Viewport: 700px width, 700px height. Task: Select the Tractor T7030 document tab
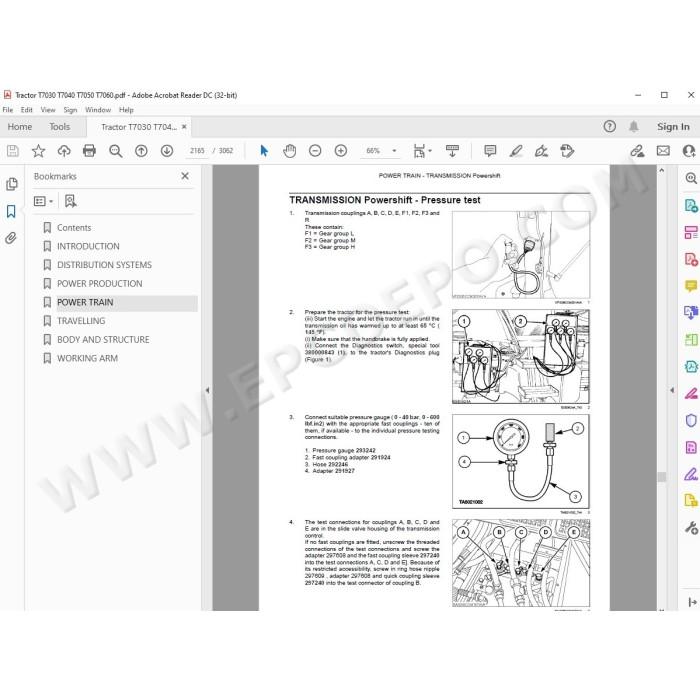(x=138, y=127)
